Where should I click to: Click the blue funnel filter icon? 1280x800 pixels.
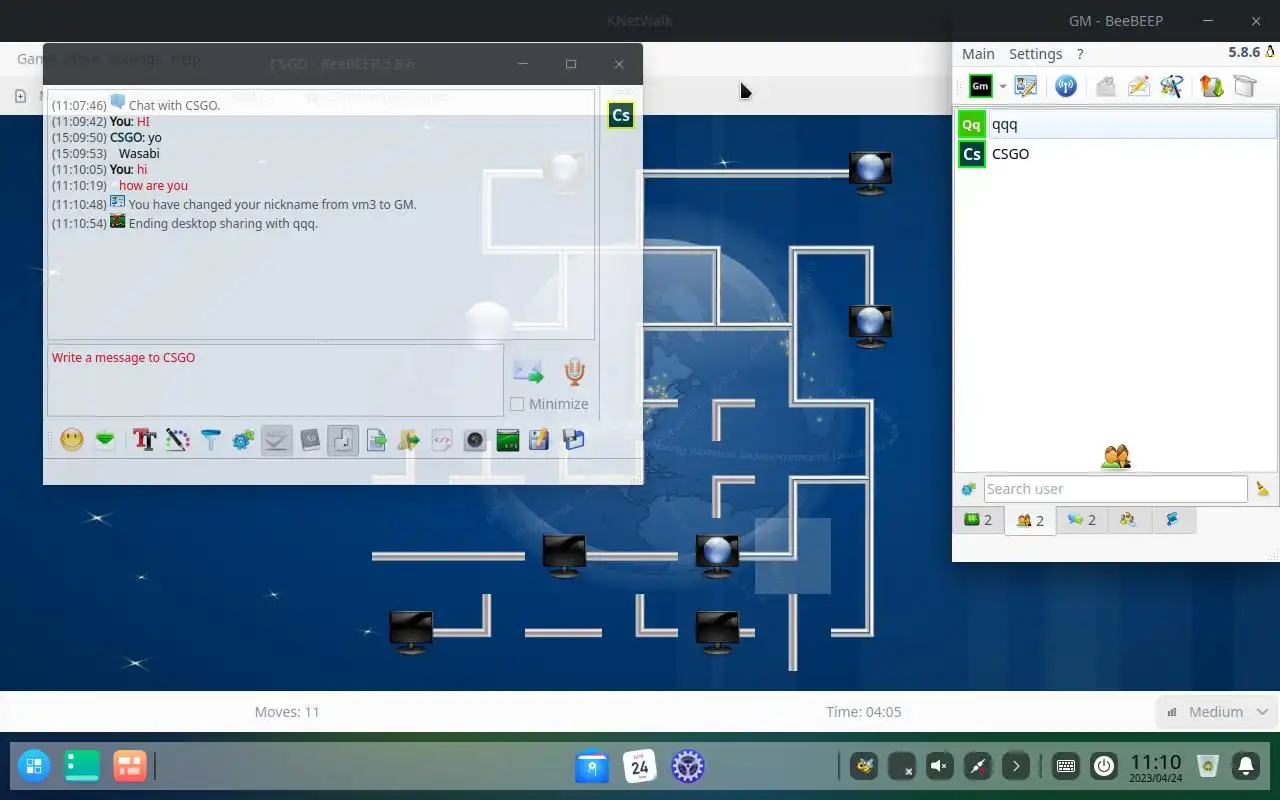(210, 440)
